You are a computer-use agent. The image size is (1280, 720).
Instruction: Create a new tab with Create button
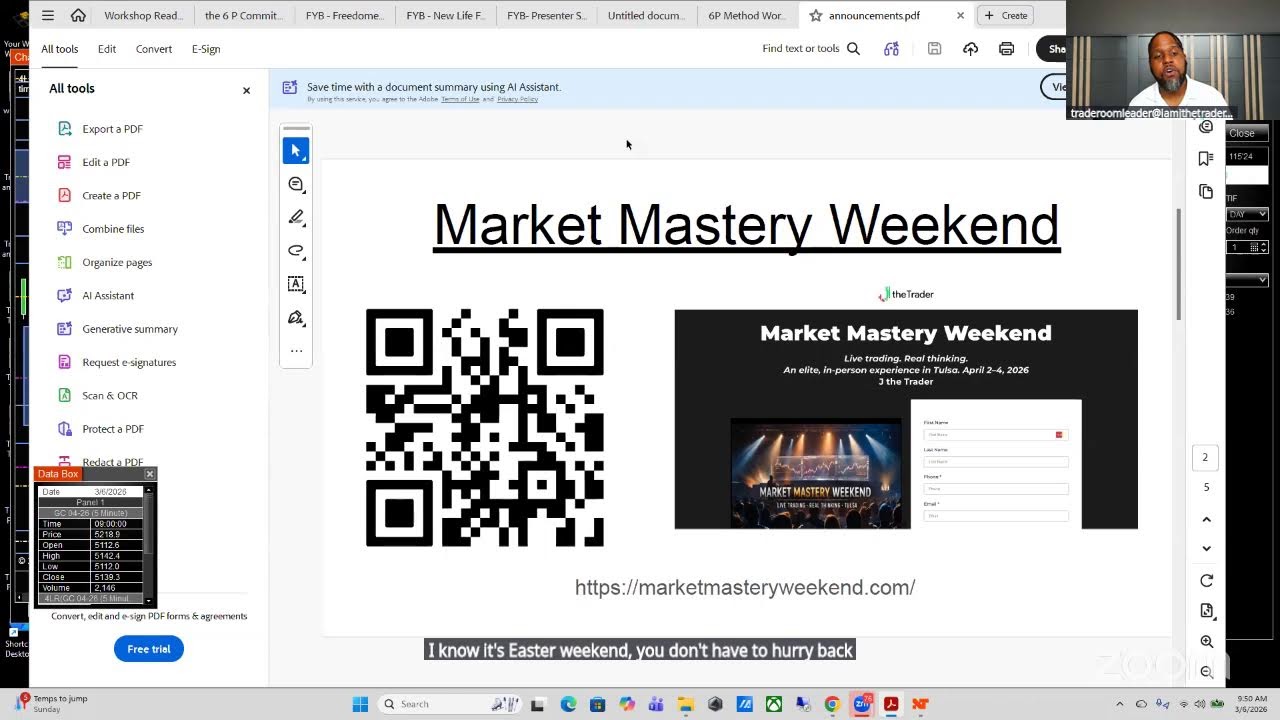pyautogui.click(x=1005, y=15)
